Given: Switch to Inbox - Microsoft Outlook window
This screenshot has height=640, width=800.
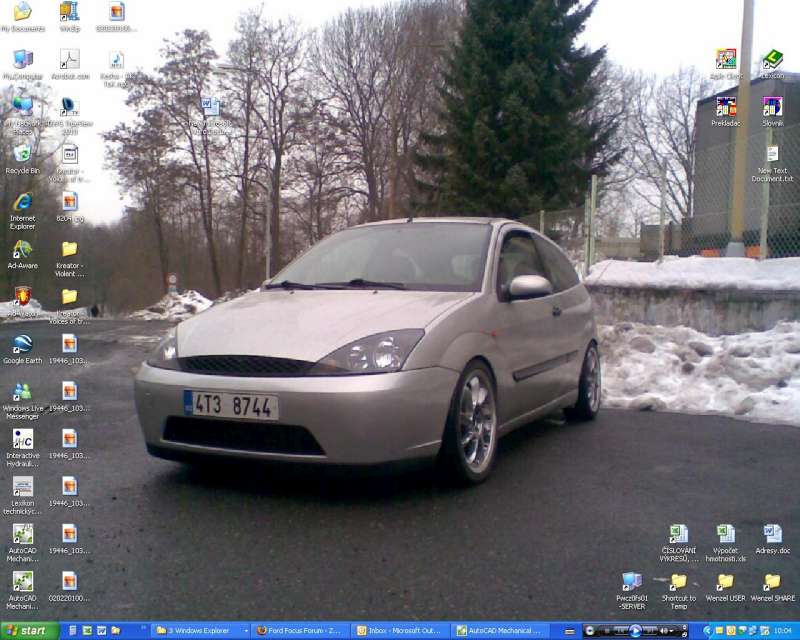Looking at the screenshot, I should pos(400,631).
